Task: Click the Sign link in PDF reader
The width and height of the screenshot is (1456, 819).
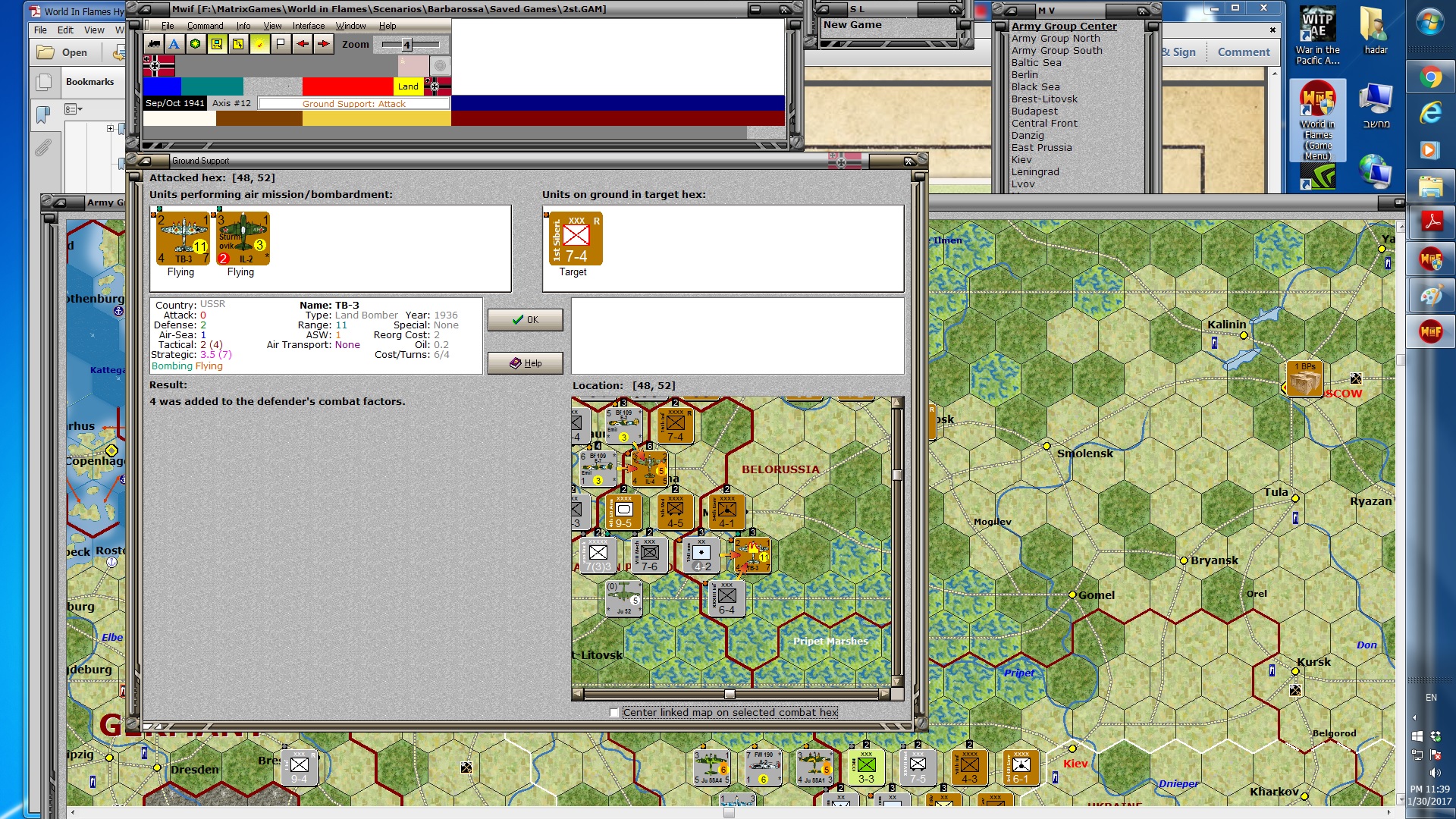Action: tap(1180, 52)
